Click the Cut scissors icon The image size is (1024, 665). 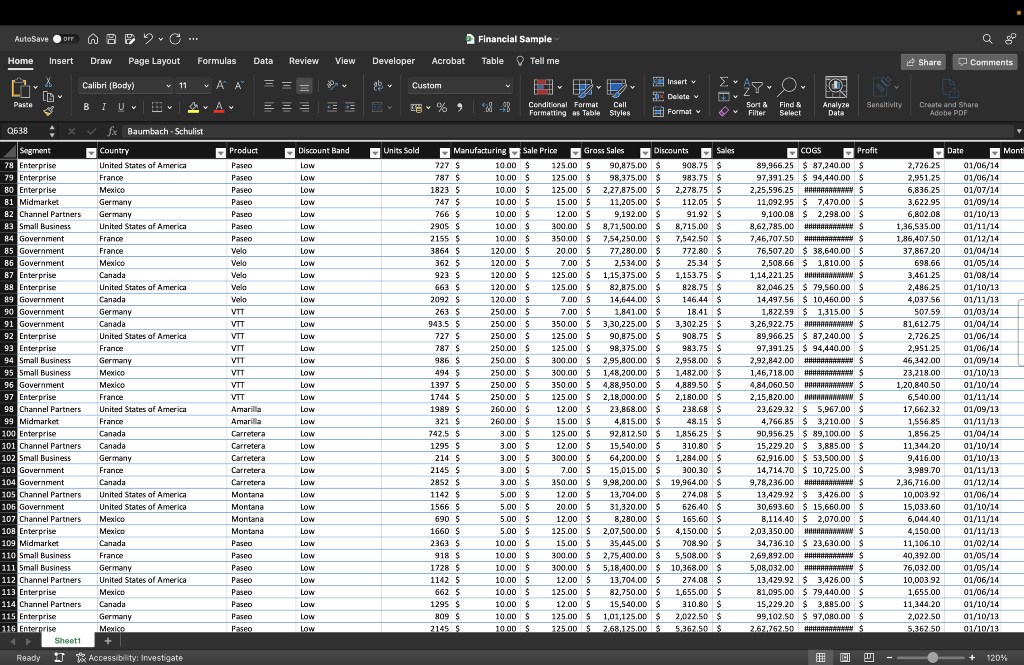coord(48,82)
